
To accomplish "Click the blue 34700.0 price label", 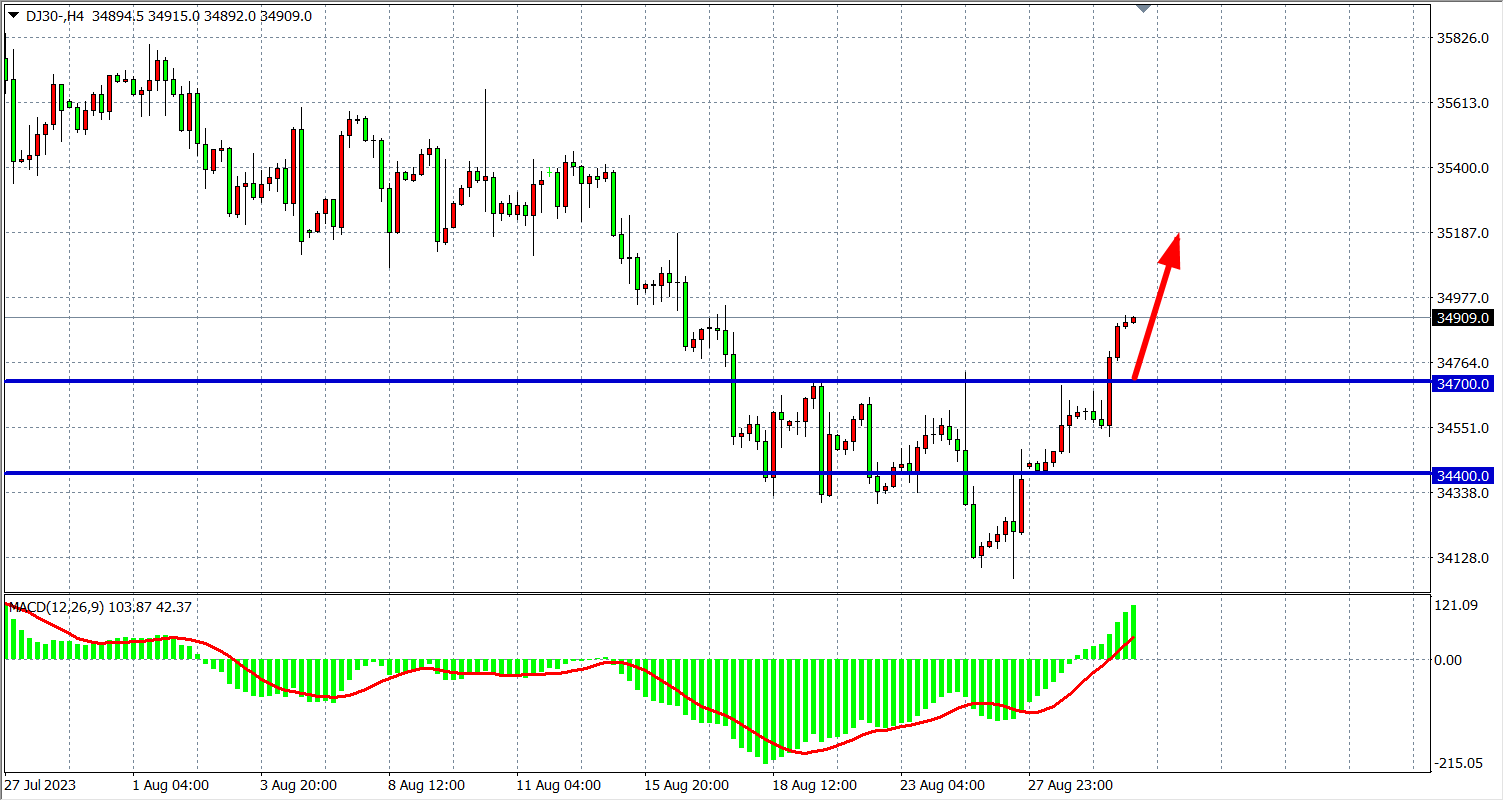I will [1463, 384].
